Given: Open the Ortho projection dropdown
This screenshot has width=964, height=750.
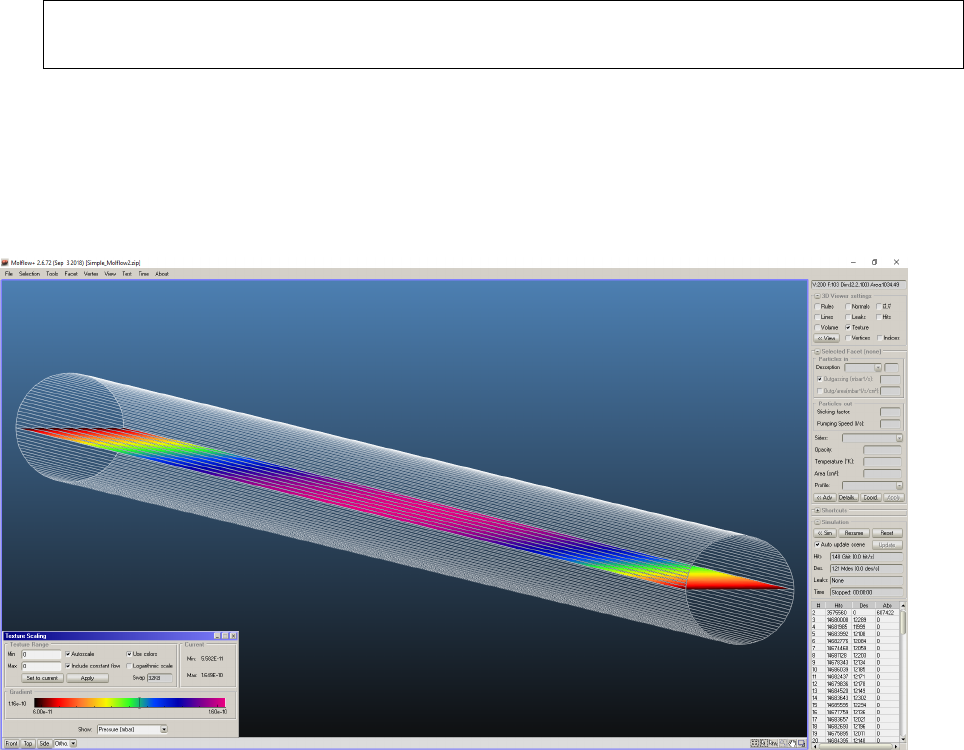Looking at the screenshot, I should [73, 743].
